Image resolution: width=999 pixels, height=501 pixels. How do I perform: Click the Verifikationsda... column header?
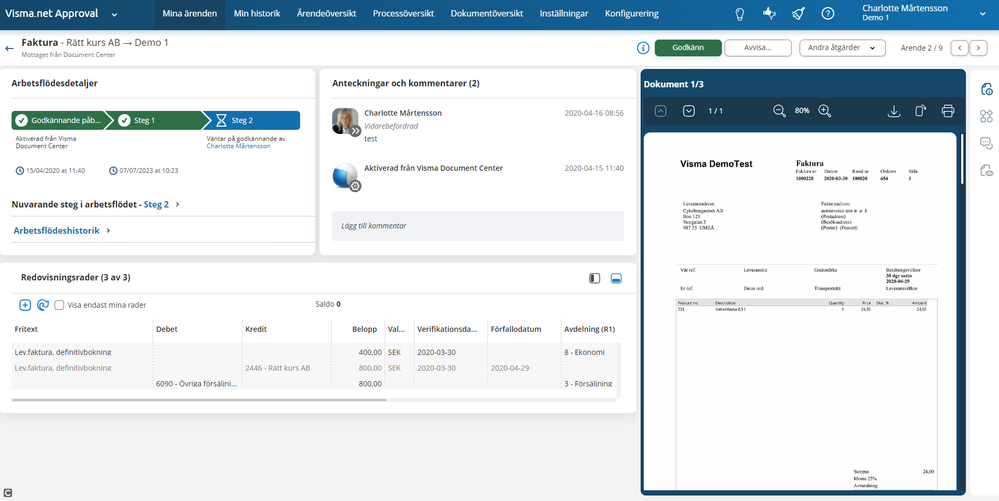pyautogui.click(x=447, y=330)
